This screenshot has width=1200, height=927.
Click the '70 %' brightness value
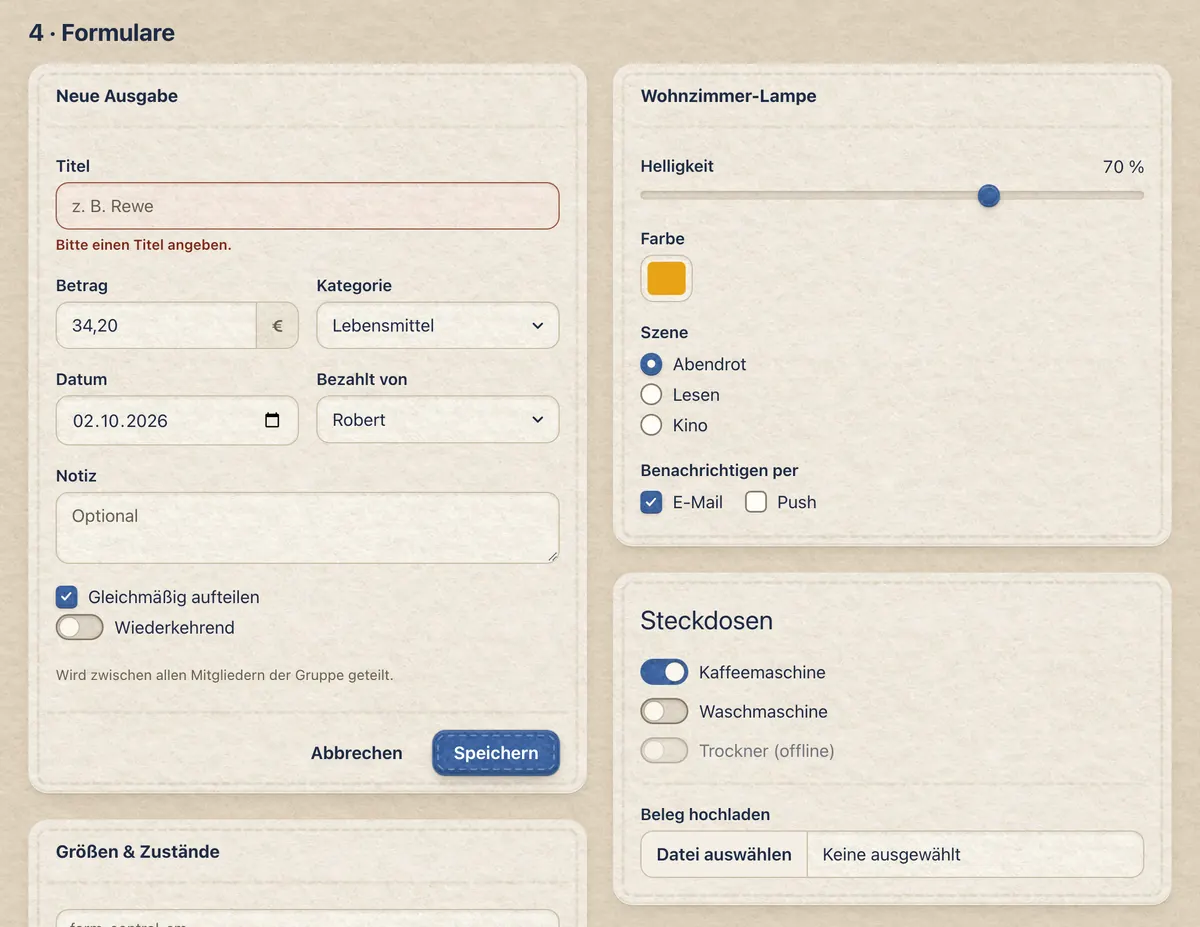[x=1123, y=167]
